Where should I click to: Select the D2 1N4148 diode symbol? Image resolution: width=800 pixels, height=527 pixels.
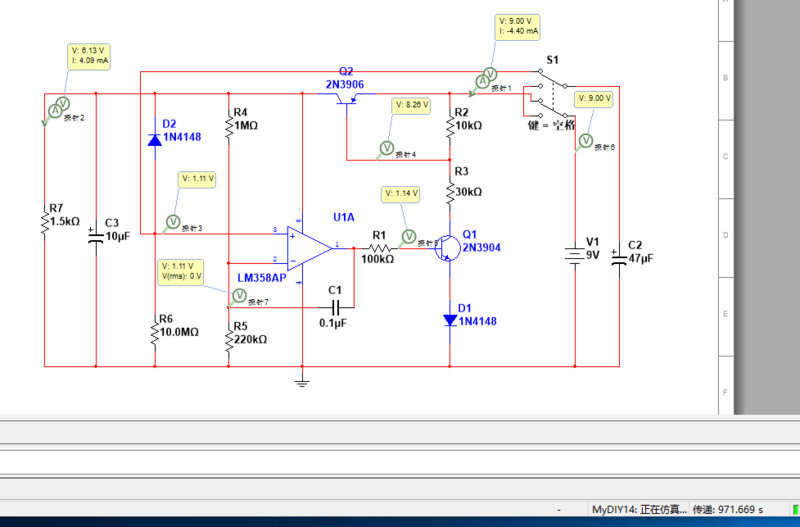(154, 140)
